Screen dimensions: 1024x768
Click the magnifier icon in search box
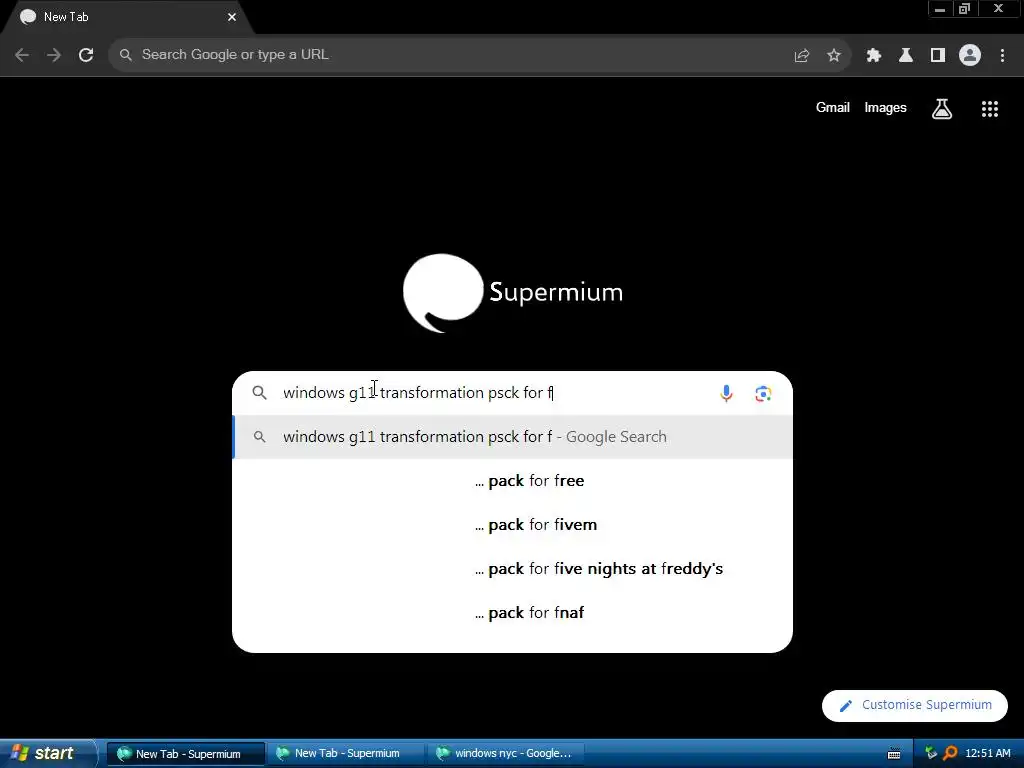point(259,392)
